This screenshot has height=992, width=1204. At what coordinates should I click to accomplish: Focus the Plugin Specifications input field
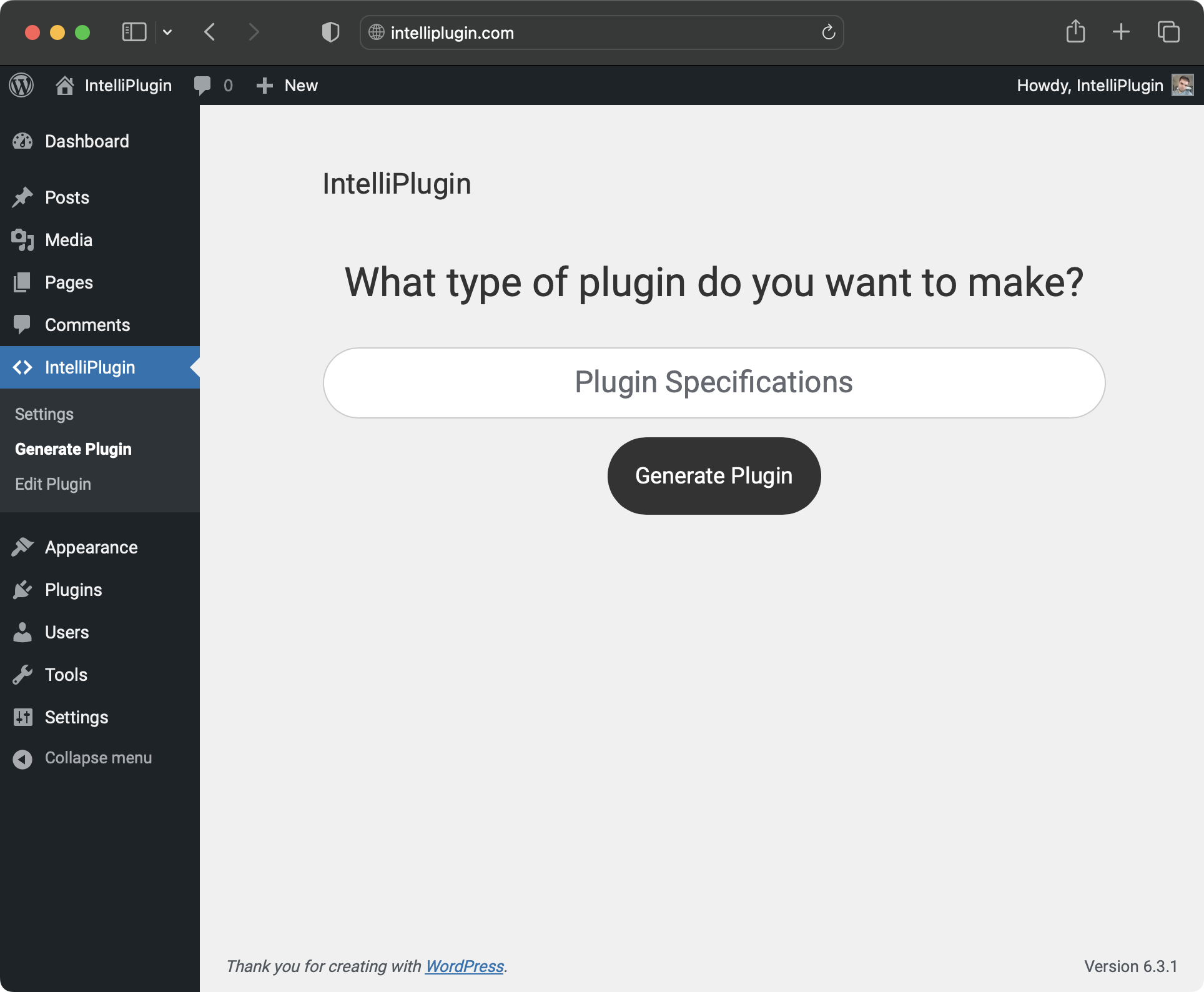click(x=714, y=382)
